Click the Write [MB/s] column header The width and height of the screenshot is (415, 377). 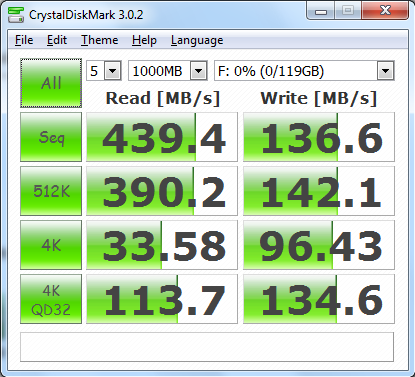319,98
